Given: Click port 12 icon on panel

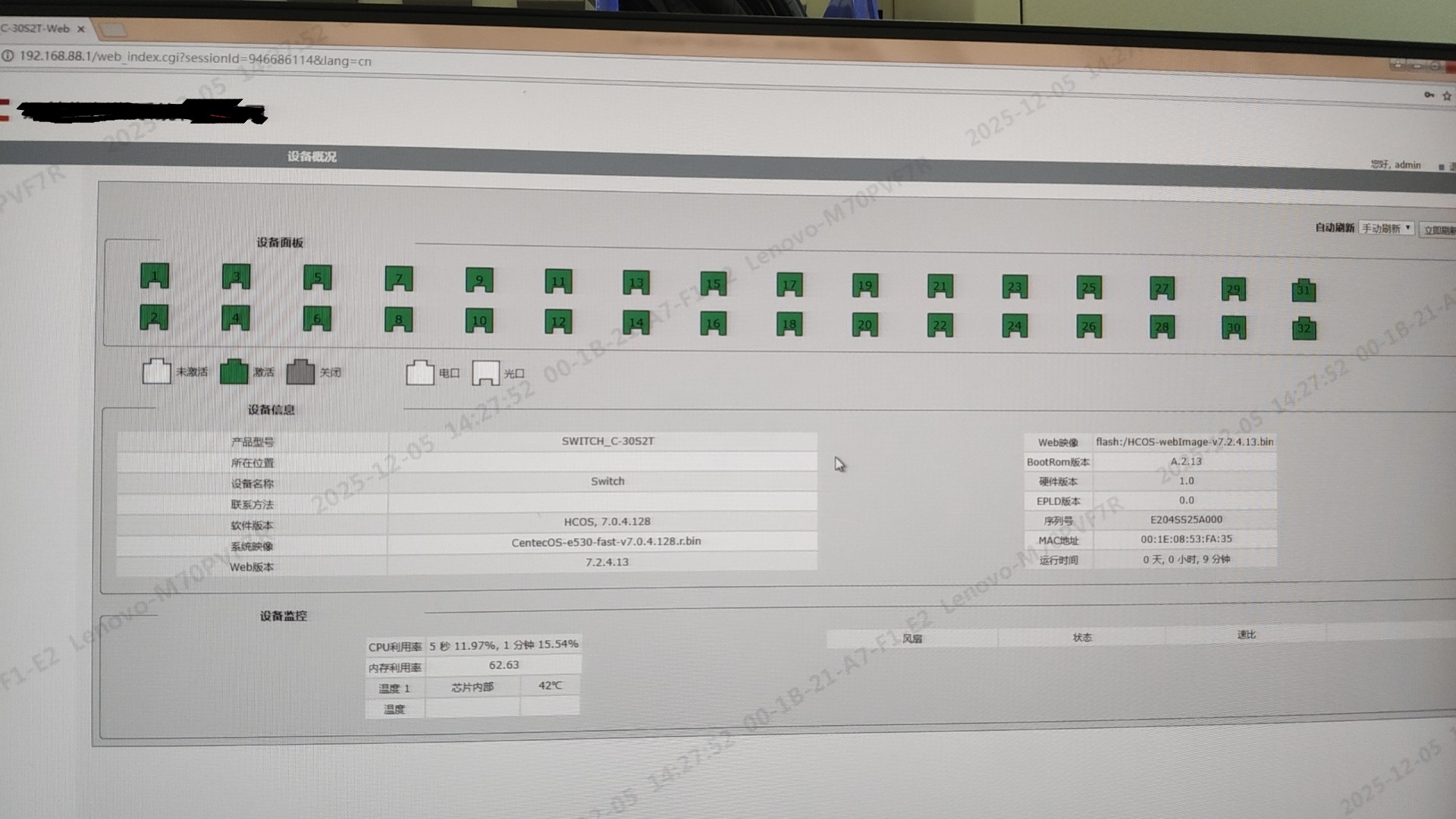Looking at the screenshot, I should click(x=558, y=322).
